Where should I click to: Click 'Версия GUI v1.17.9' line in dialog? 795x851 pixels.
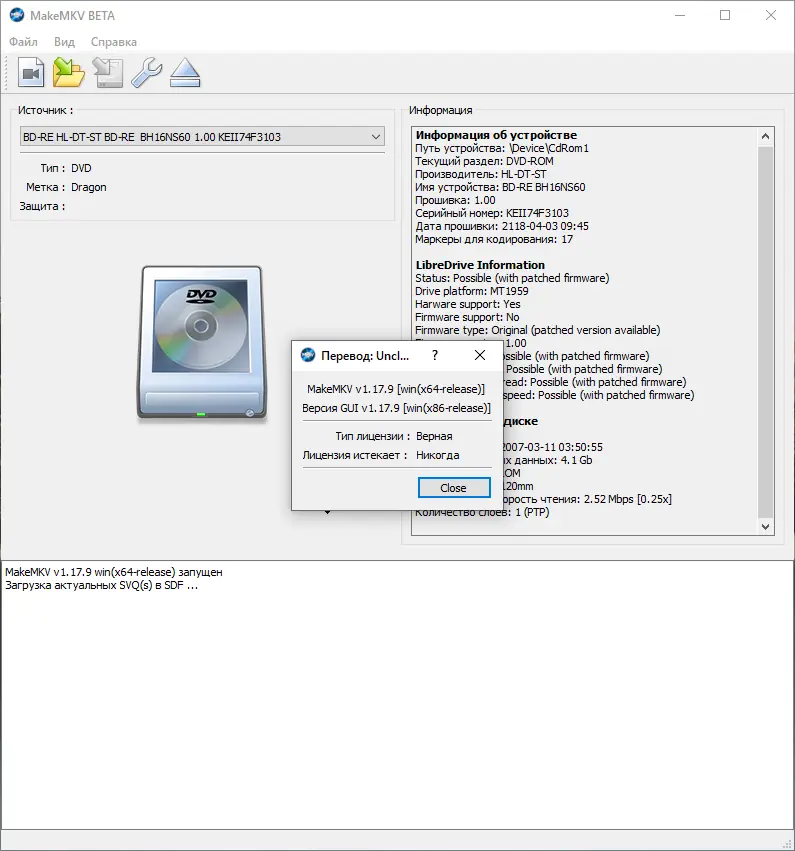point(396,408)
